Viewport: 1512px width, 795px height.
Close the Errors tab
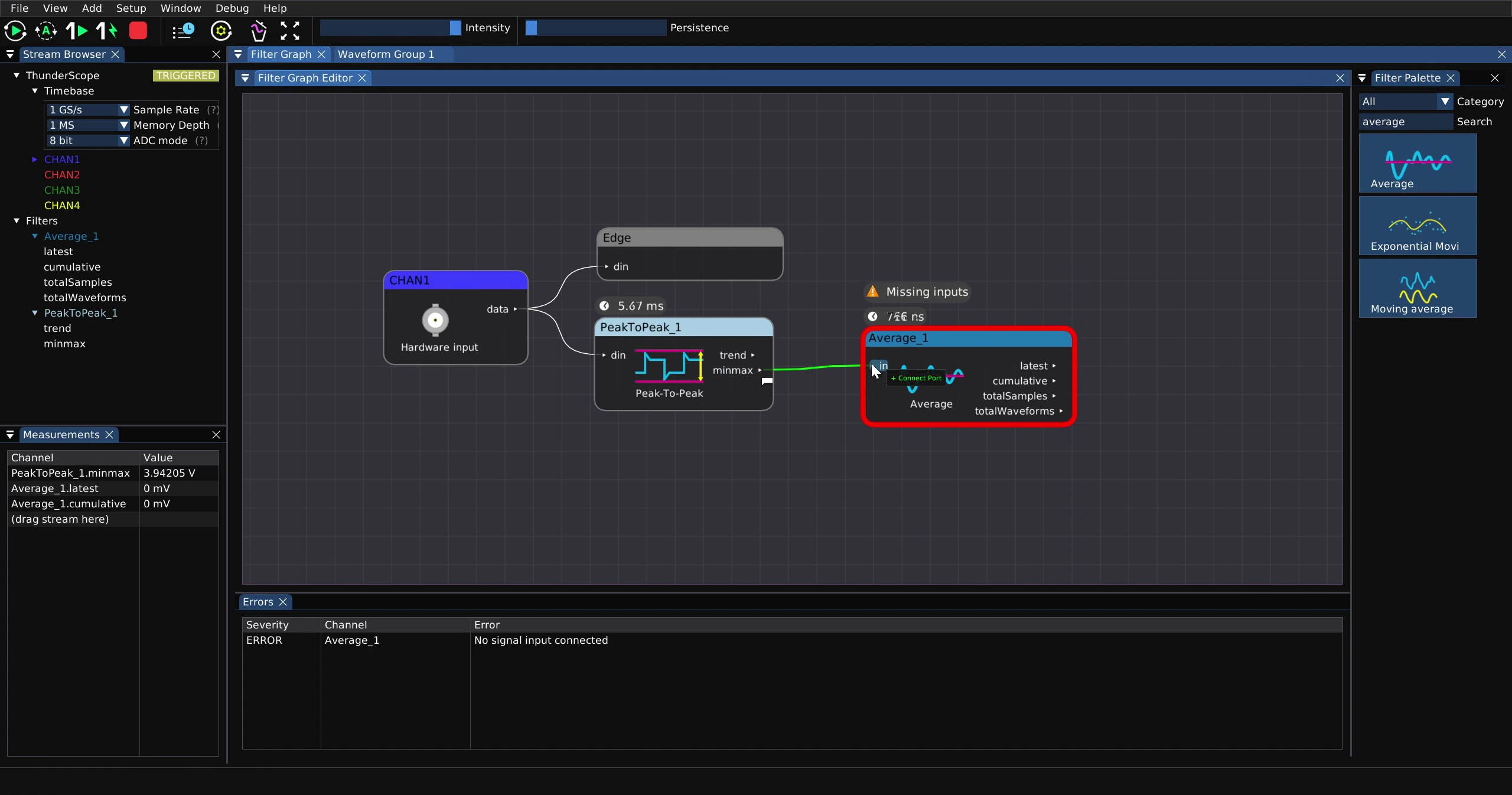coord(283,602)
